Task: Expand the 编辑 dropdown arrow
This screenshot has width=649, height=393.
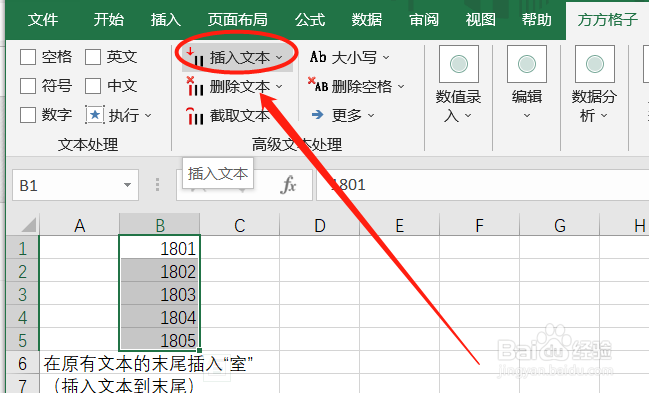Action: (x=527, y=116)
